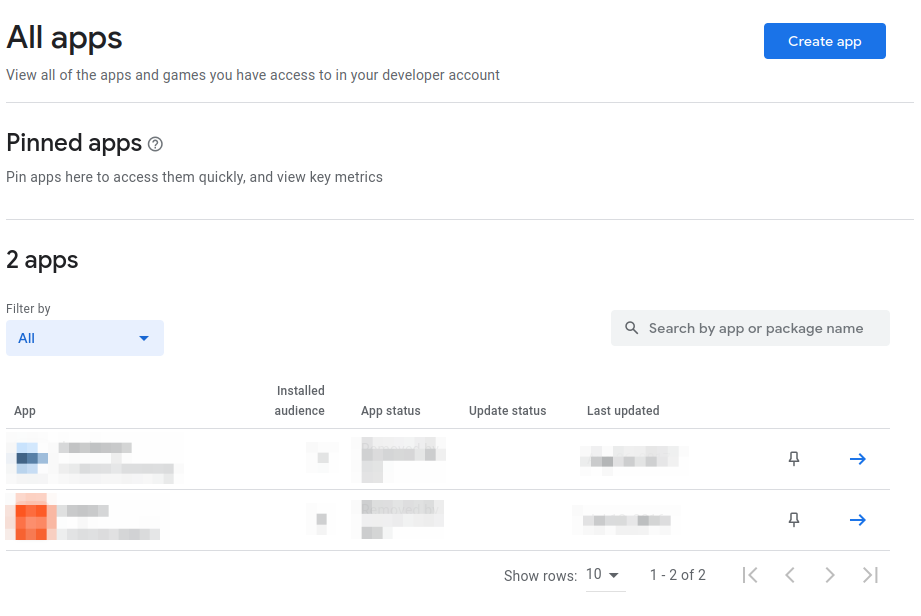Viewport: 921px width, 616px height.
Task: Go back to the previous page
Action: 790,575
